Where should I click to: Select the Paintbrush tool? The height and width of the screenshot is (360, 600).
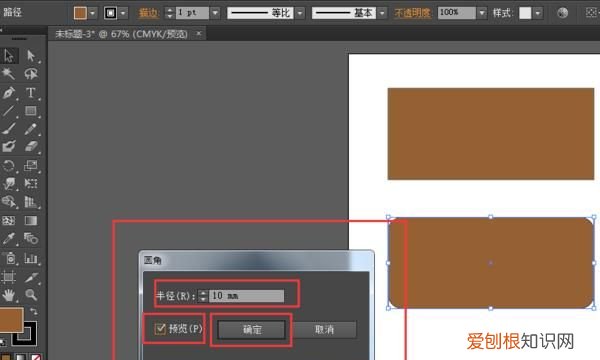[x=8, y=129]
